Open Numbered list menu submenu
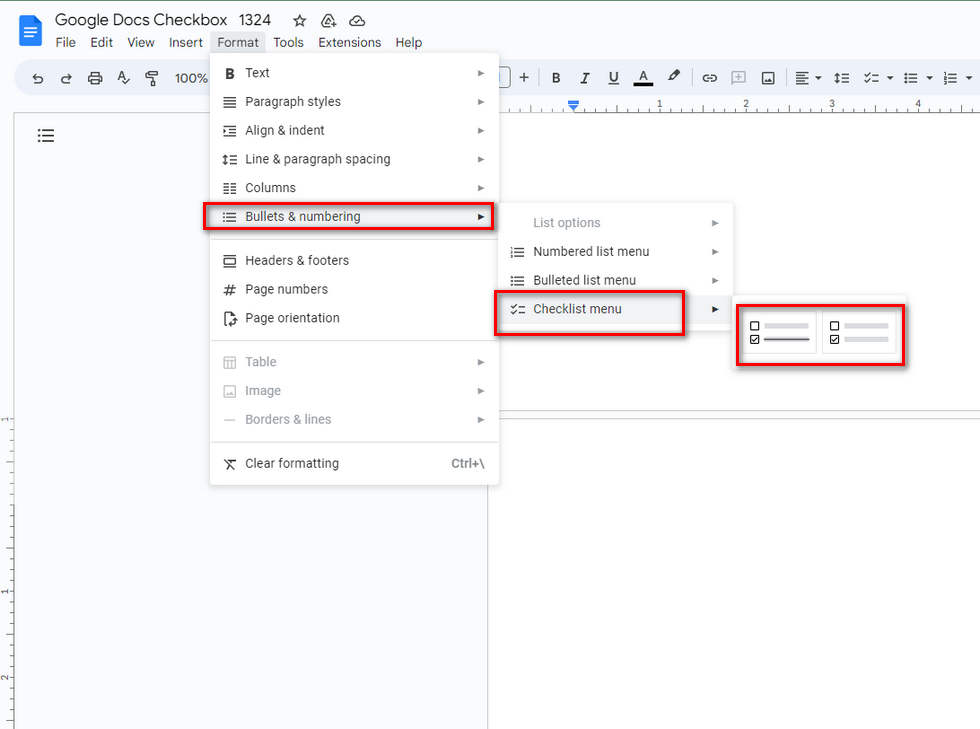The width and height of the screenshot is (980, 729). (x=615, y=251)
